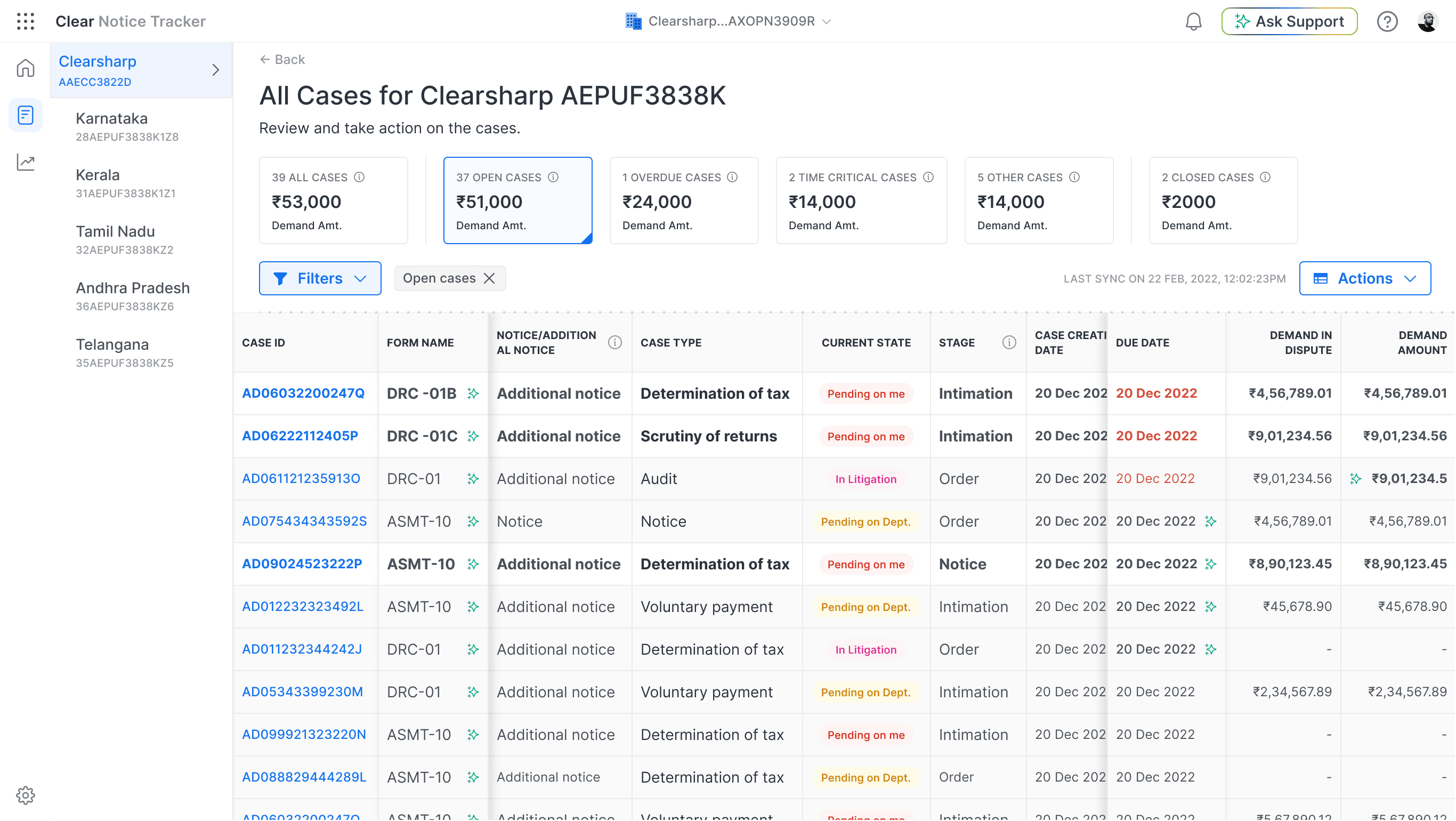Viewport: 1456px width, 821px height.
Task: Select the 2 Closed Cases card
Action: pyautogui.click(x=1223, y=201)
